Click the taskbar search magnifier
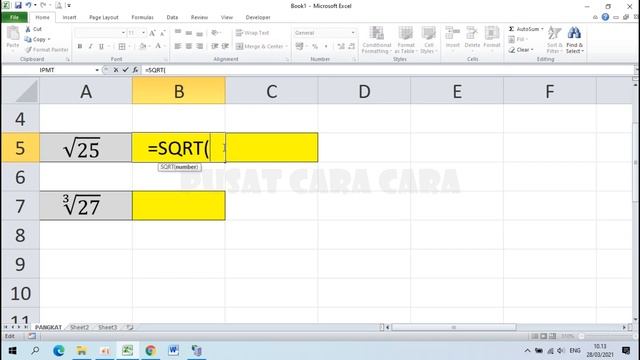 tap(35, 351)
